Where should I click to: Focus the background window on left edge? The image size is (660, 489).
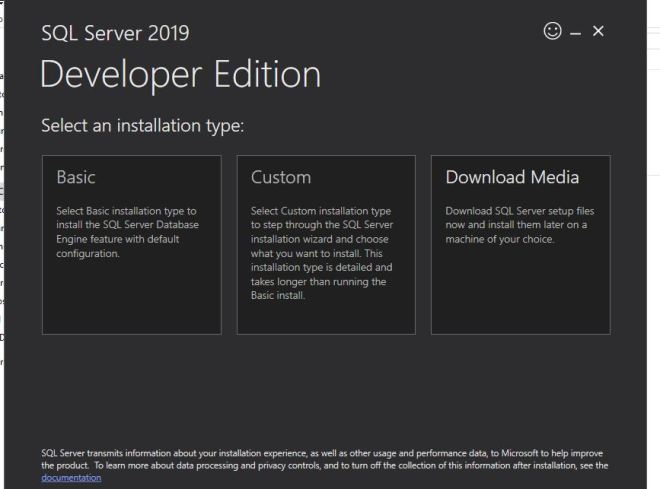coord(3,250)
